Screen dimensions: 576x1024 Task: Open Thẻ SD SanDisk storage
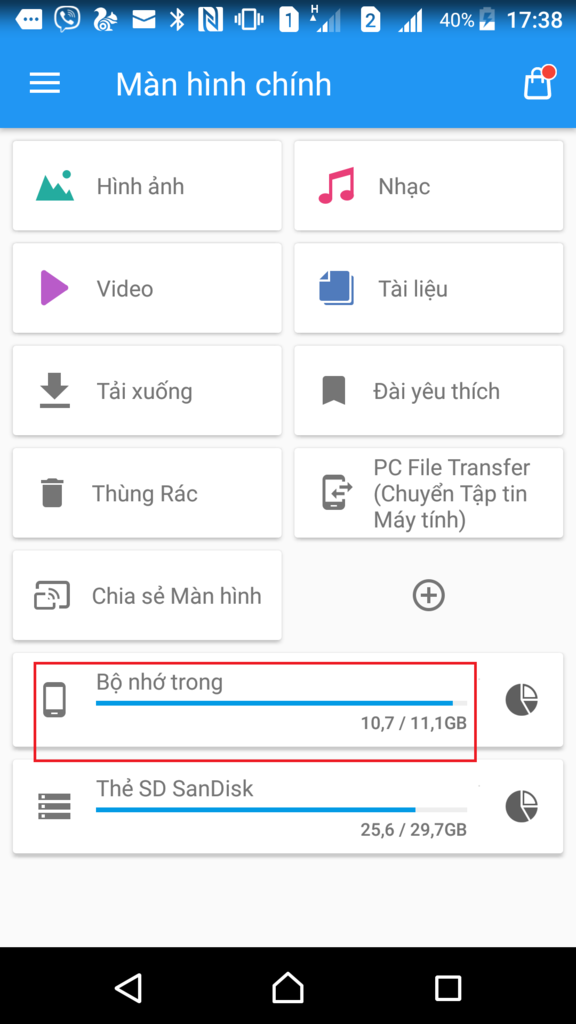pos(255,807)
